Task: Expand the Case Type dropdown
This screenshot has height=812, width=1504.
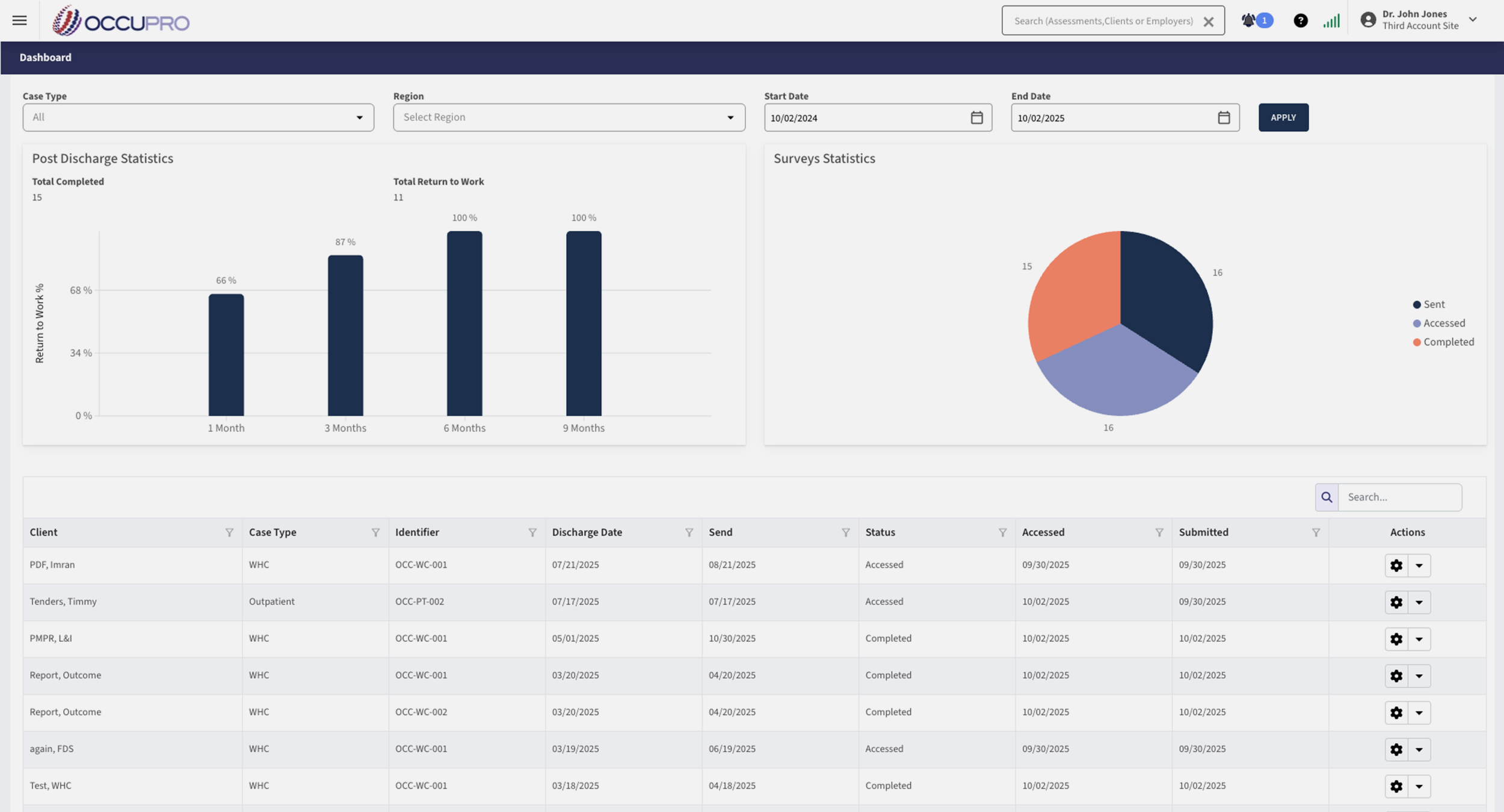Action: [x=198, y=117]
